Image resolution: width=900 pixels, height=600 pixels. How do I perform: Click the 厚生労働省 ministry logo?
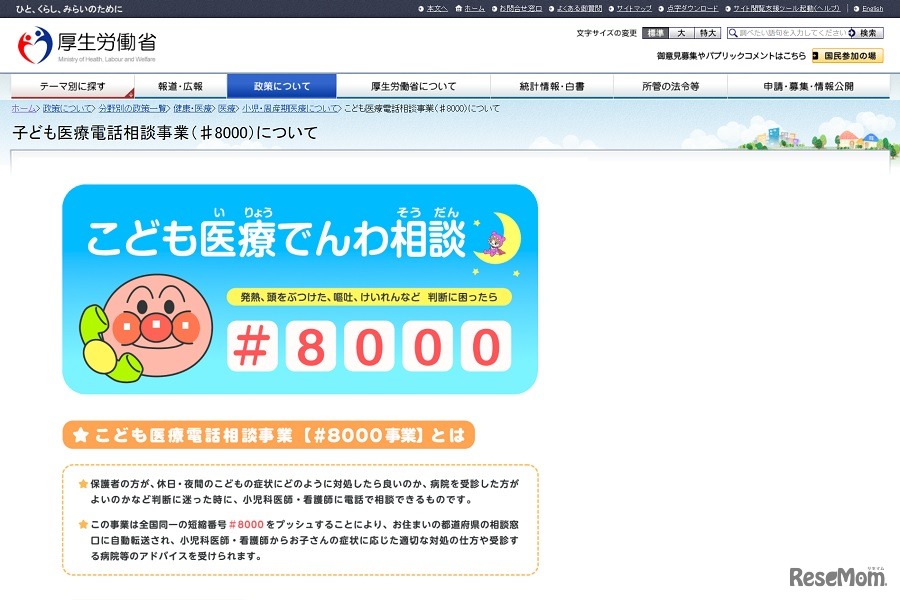(87, 45)
